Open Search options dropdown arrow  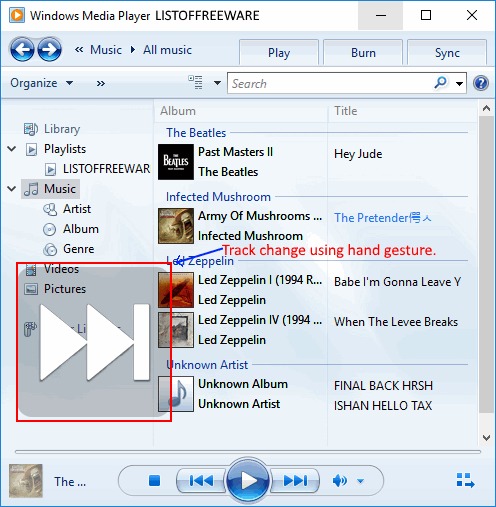click(x=459, y=83)
